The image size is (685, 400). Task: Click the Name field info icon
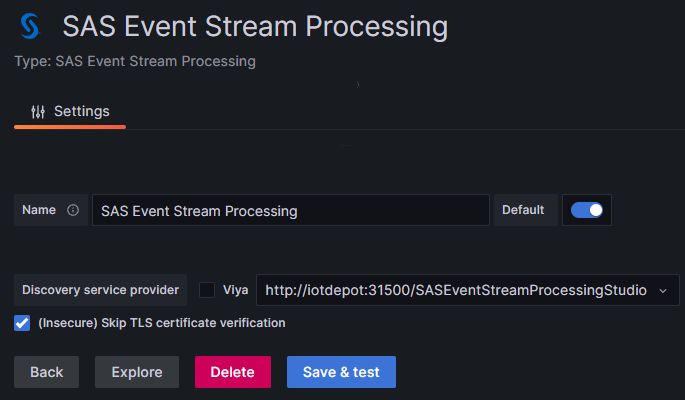tap(73, 210)
